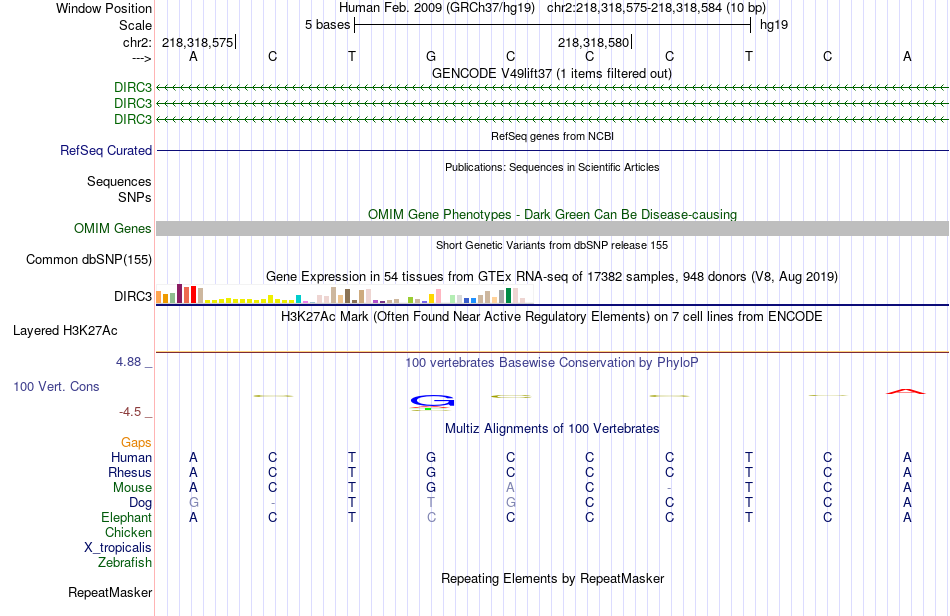Select the Mouse alignment row label
950x616 pixels.
pyautogui.click(x=132, y=488)
